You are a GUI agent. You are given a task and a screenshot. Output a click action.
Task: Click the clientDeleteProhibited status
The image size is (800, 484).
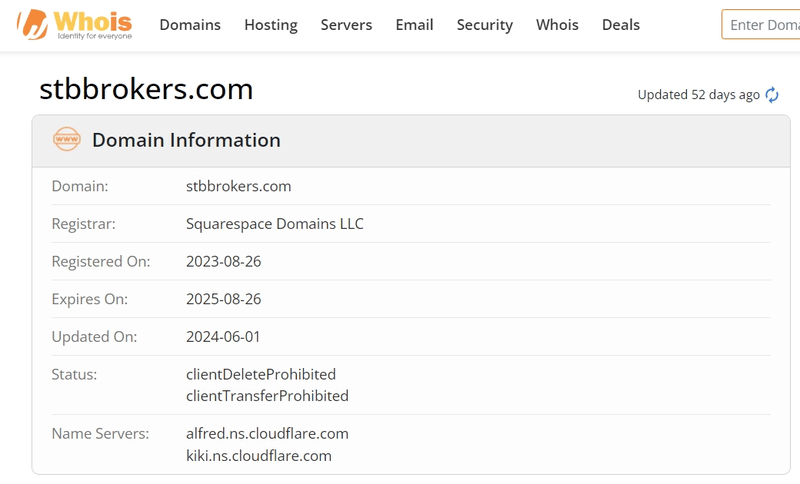coord(261,374)
